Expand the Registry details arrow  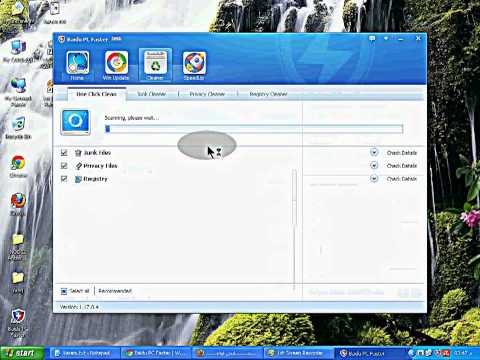click(x=374, y=179)
